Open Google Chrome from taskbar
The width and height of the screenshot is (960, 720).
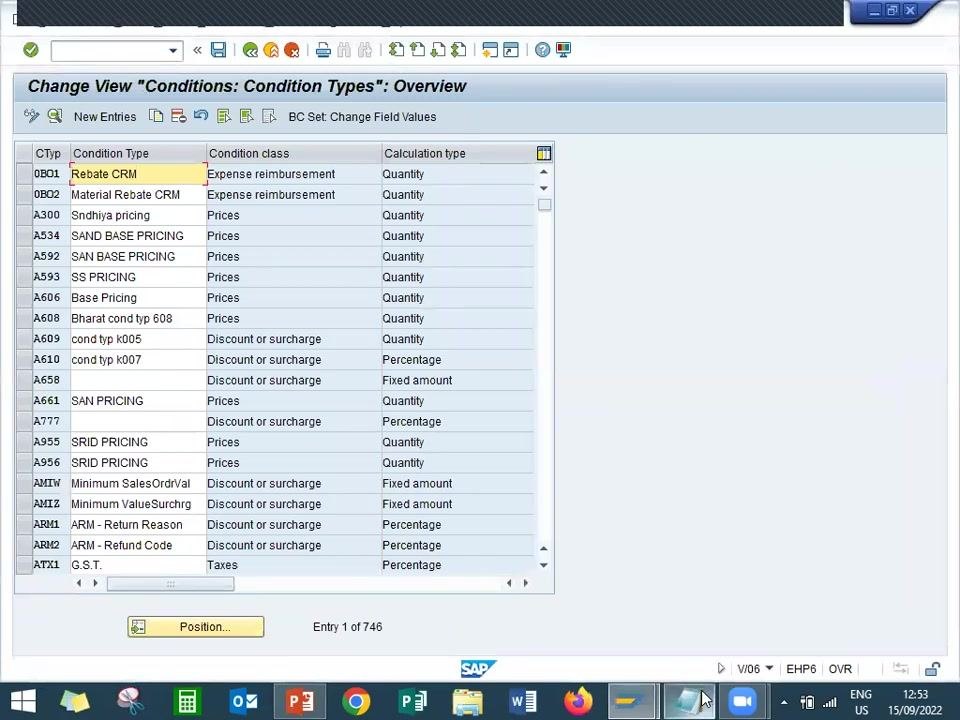coord(356,702)
